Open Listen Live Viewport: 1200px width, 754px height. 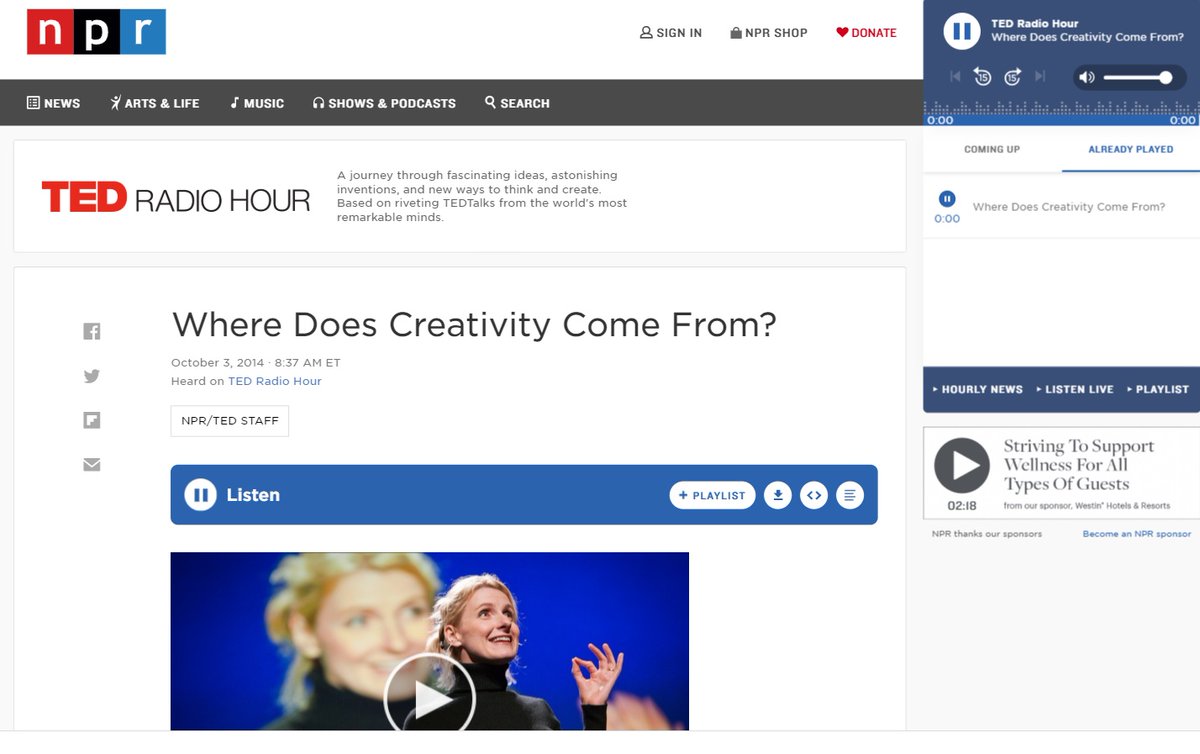(1075, 389)
